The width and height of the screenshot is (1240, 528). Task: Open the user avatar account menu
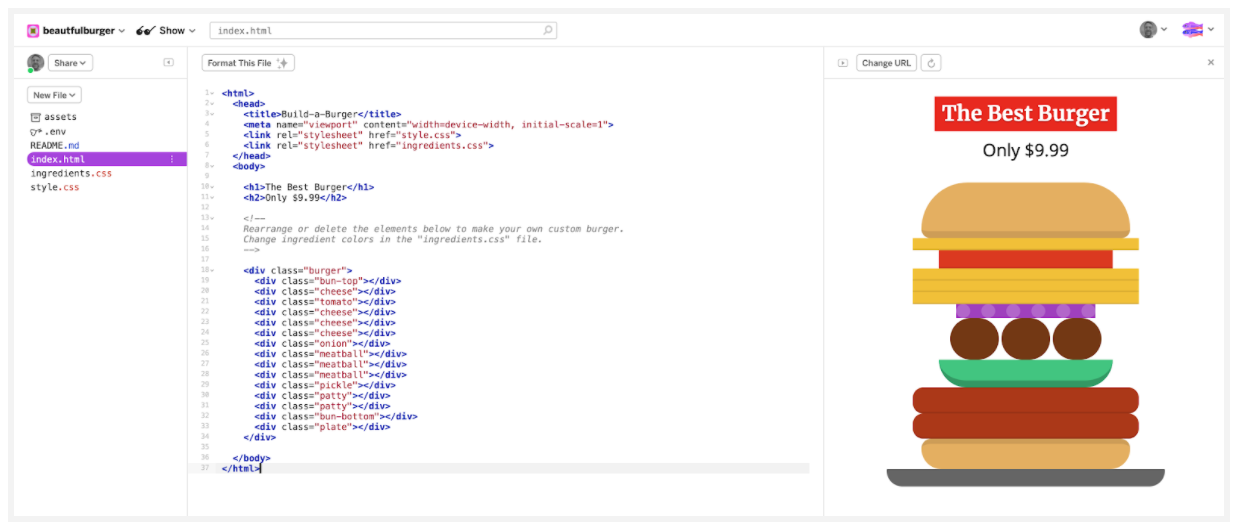pyautogui.click(x=1153, y=30)
